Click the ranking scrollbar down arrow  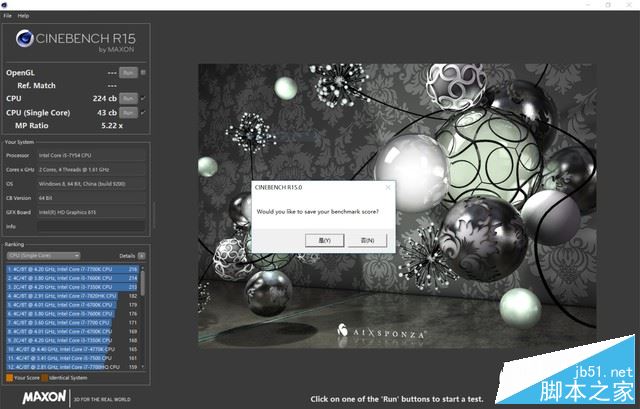coord(142,367)
